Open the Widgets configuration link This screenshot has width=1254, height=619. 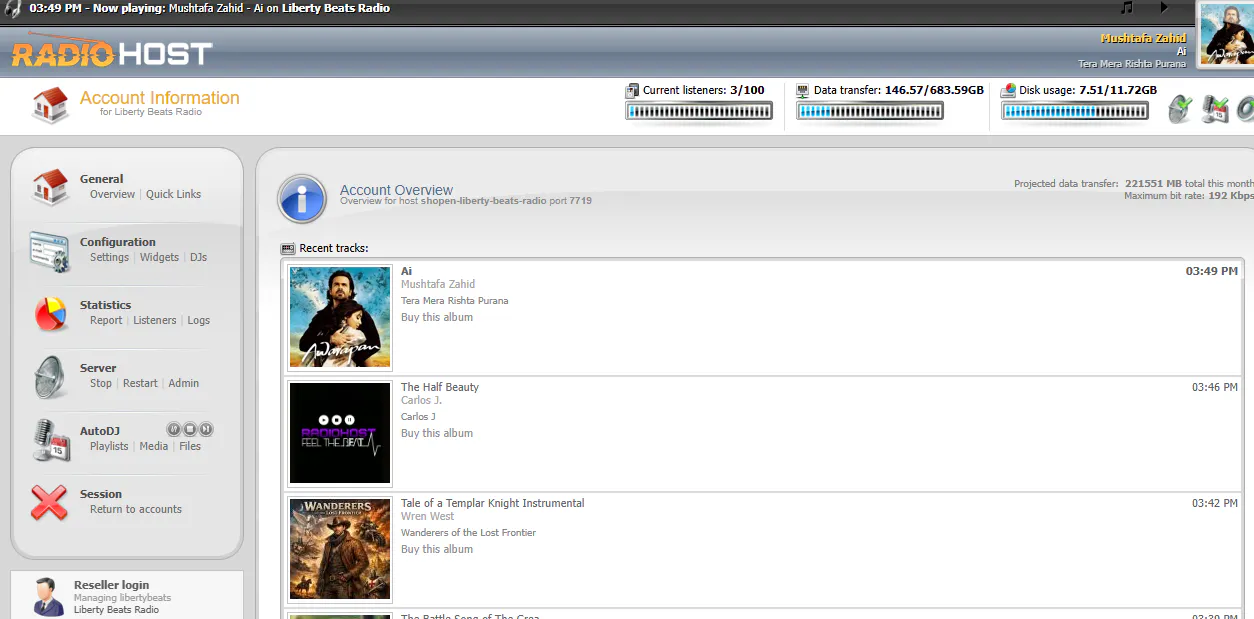[159, 257]
